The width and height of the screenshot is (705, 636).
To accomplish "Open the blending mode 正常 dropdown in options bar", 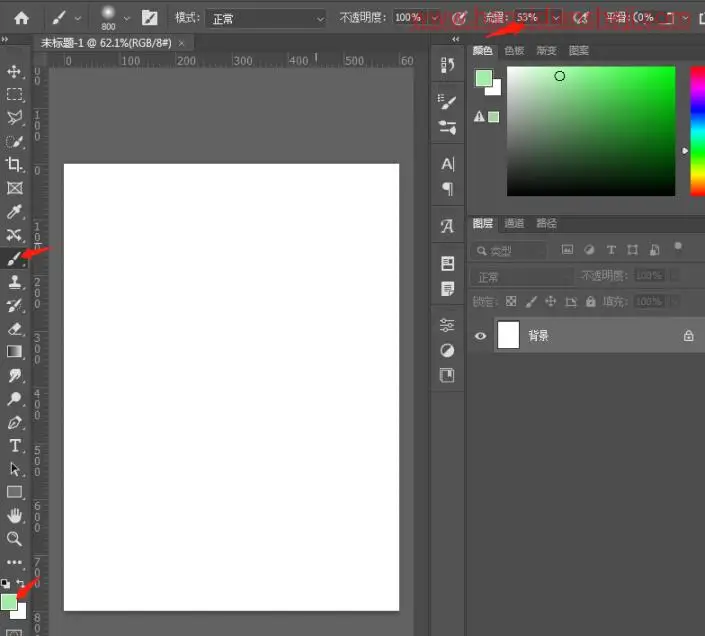I will pyautogui.click(x=266, y=19).
